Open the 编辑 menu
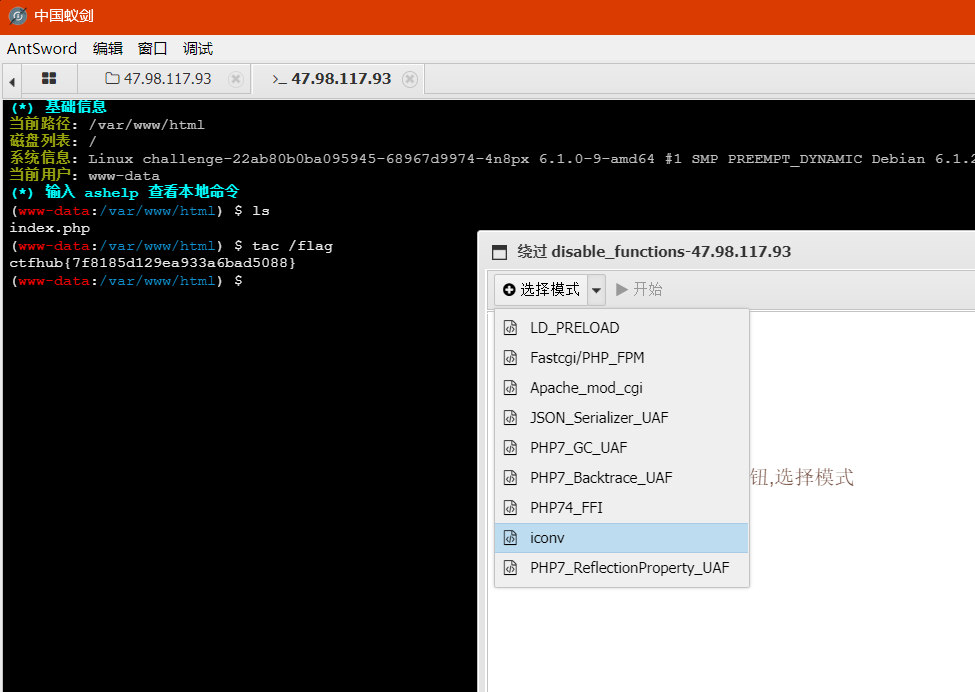975x692 pixels. click(x=108, y=48)
